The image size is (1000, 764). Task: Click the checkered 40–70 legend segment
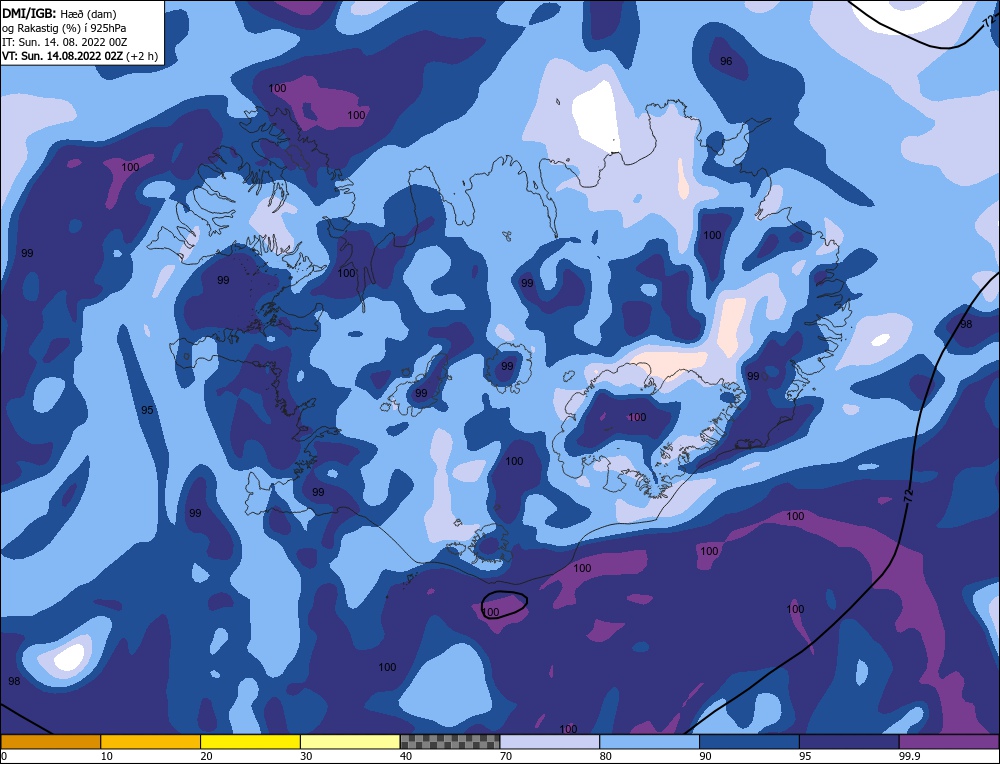(450, 742)
